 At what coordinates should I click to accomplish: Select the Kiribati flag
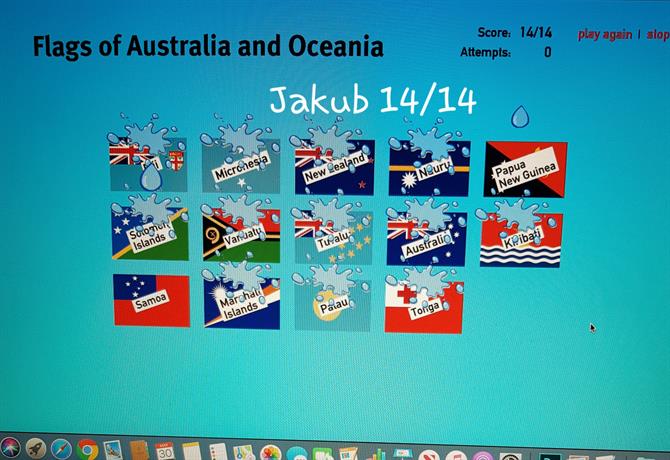[521, 240]
